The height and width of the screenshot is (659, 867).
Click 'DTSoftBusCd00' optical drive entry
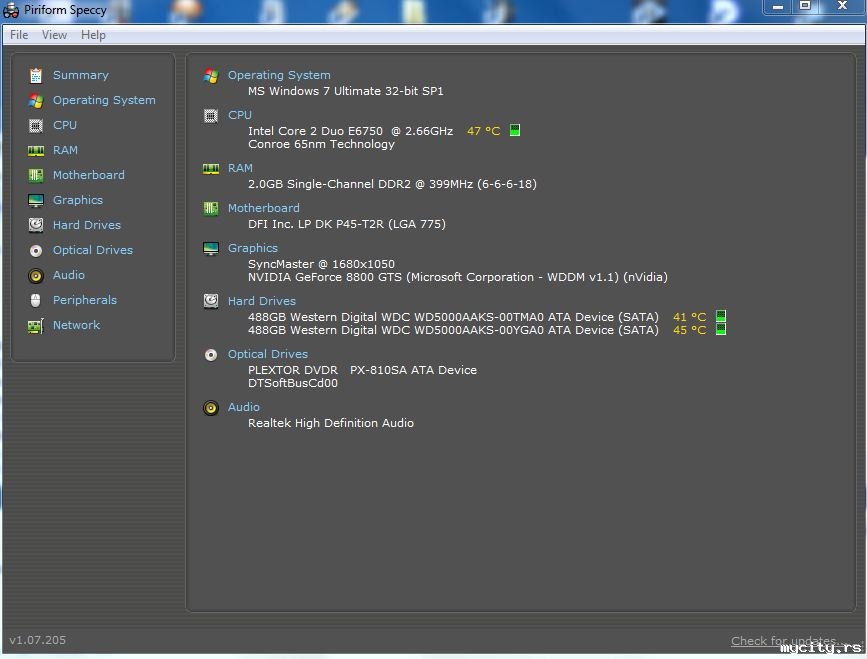coord(293,383)
